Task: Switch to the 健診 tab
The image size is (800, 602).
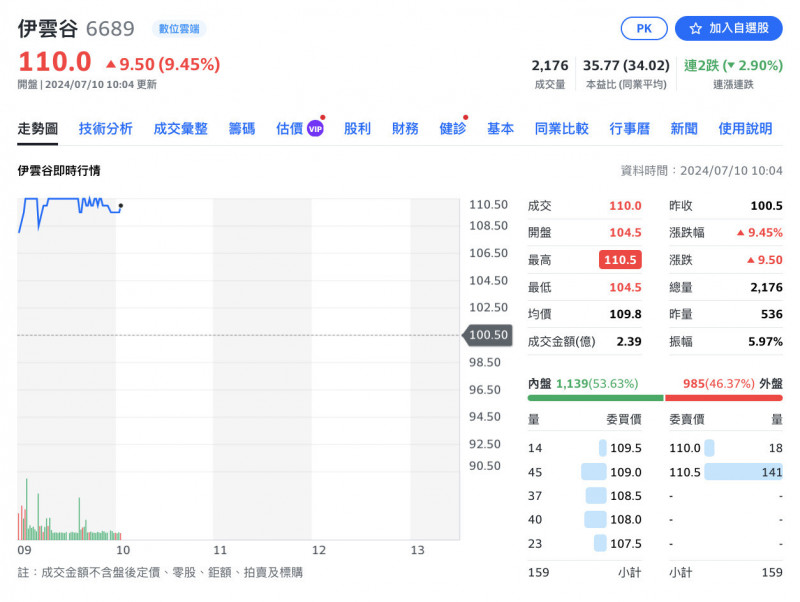Action: pos(453,129)
